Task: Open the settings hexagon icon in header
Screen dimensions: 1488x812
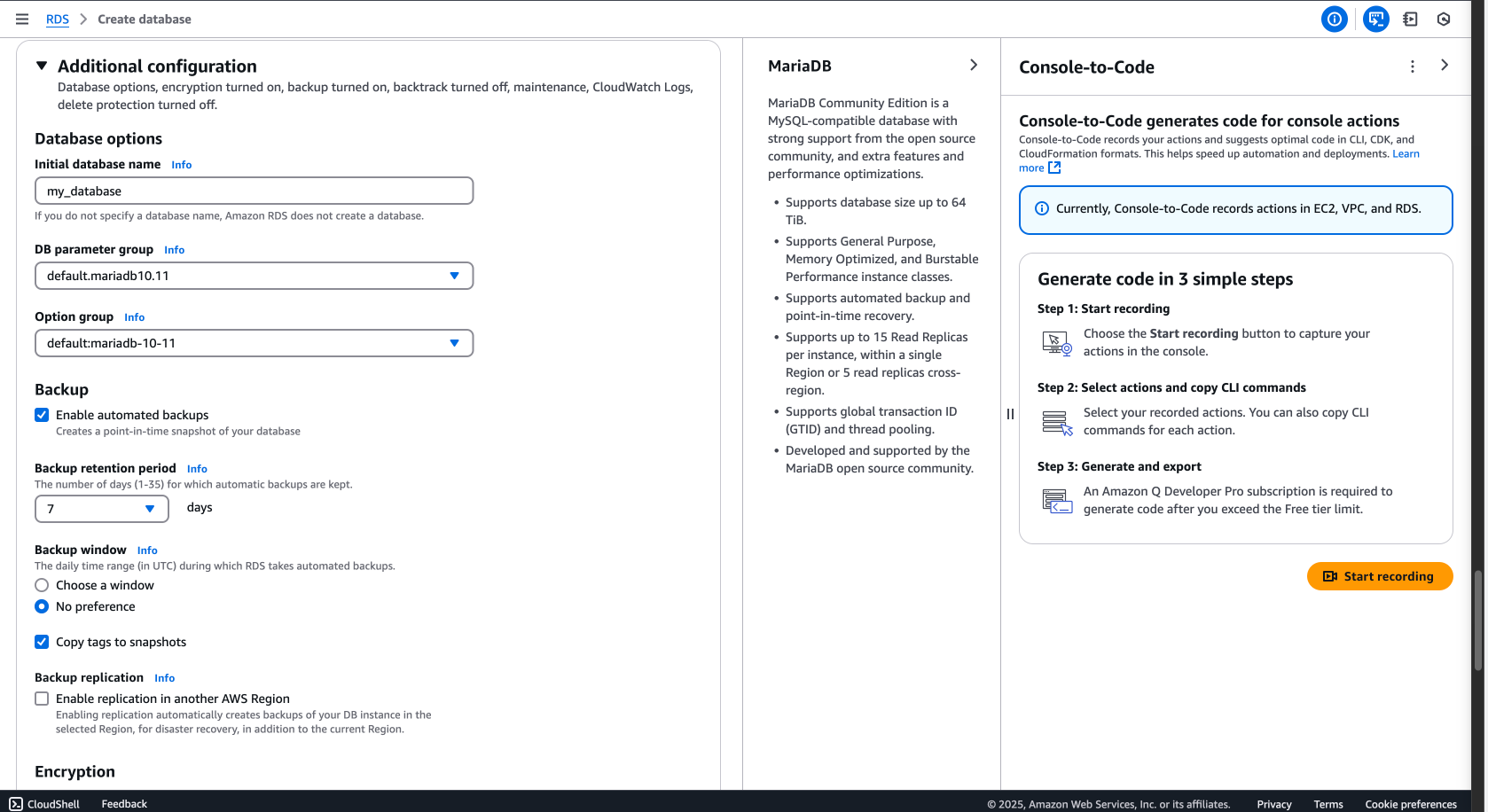Action: pyautogui.click(x=1444, y=19)
